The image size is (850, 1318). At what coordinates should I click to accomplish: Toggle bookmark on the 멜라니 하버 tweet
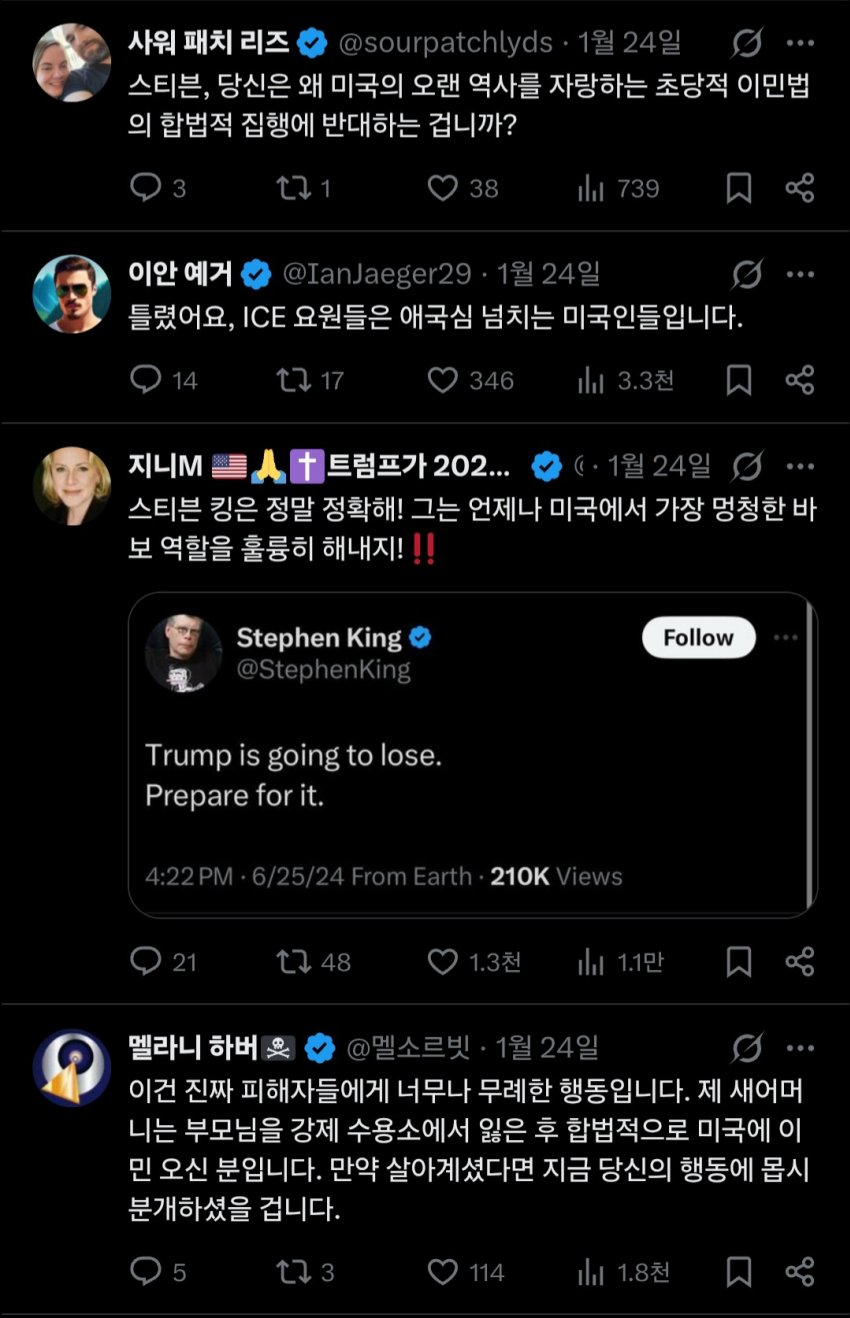(738, 1272)
